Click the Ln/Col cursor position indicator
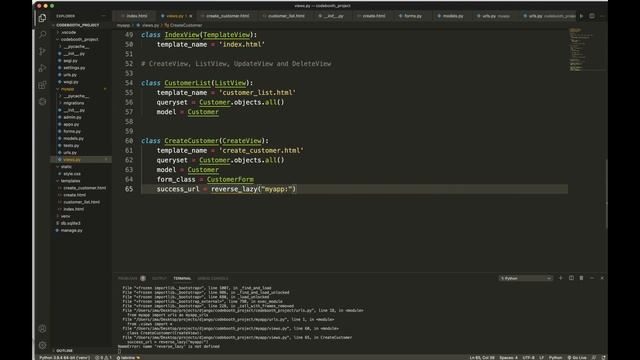640x360 pixels. tap(482, 358)
